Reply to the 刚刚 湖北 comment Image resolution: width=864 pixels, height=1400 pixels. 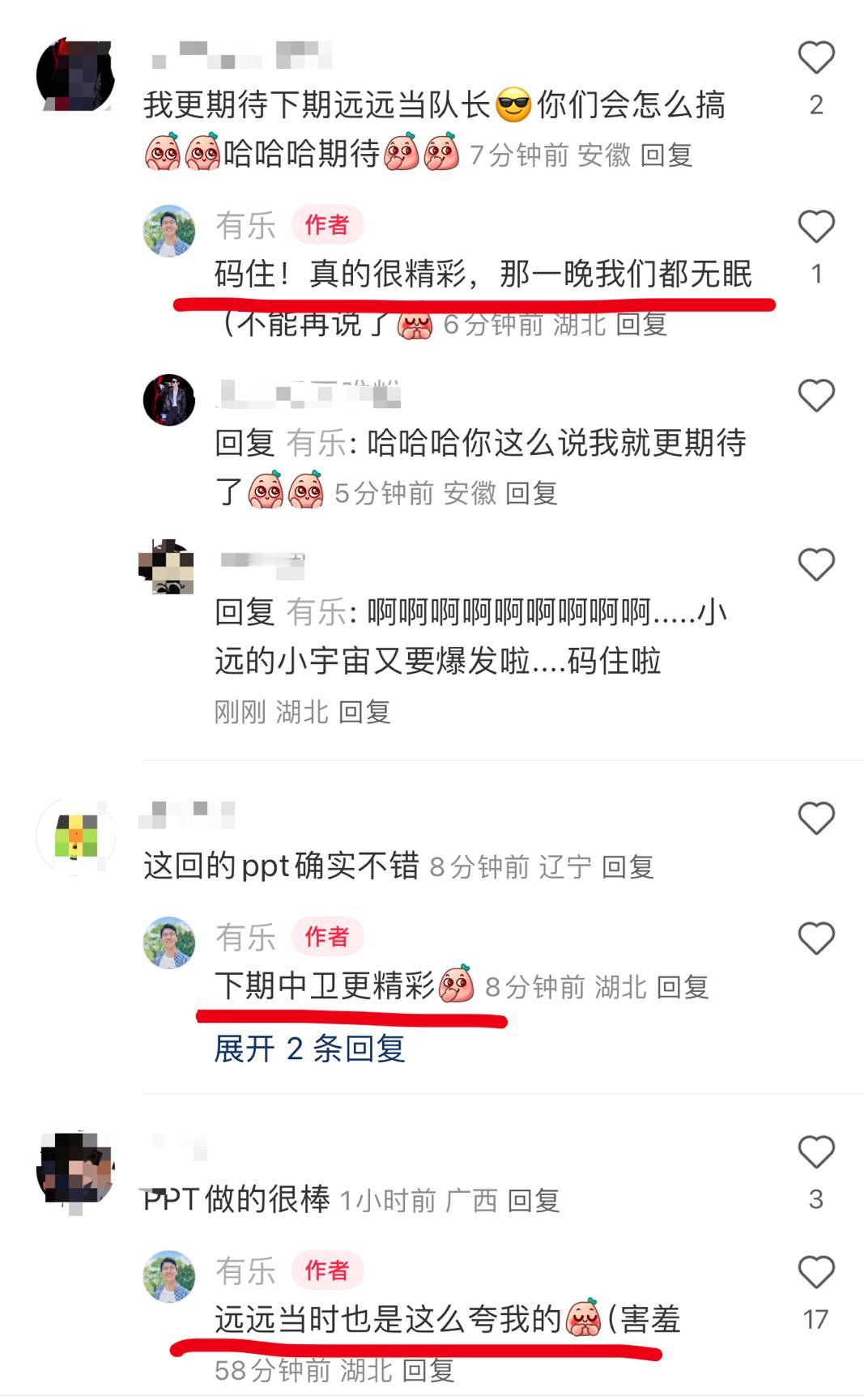click(364, 712)
